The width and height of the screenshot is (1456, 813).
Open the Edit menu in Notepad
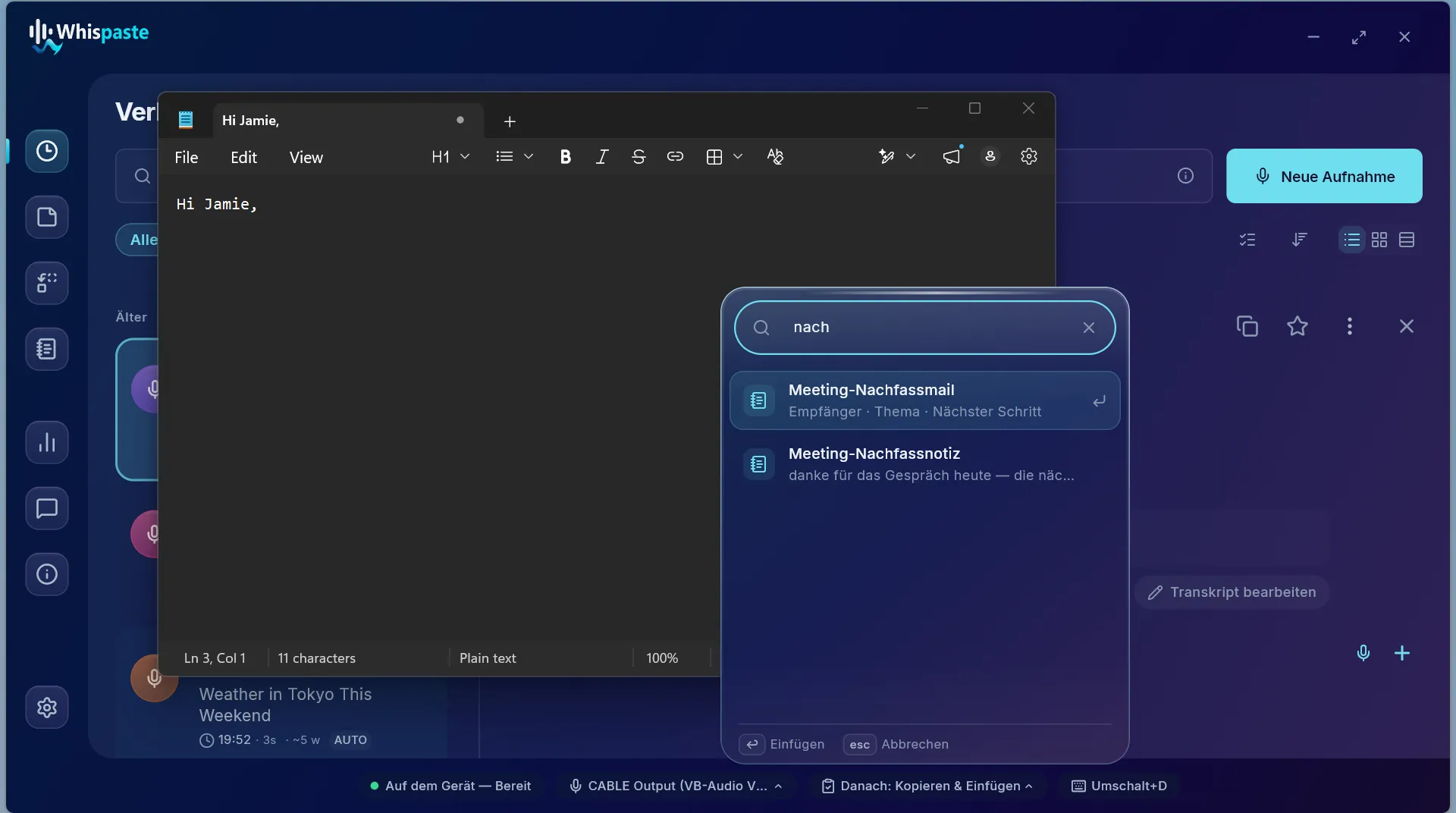tap(243, 157)
